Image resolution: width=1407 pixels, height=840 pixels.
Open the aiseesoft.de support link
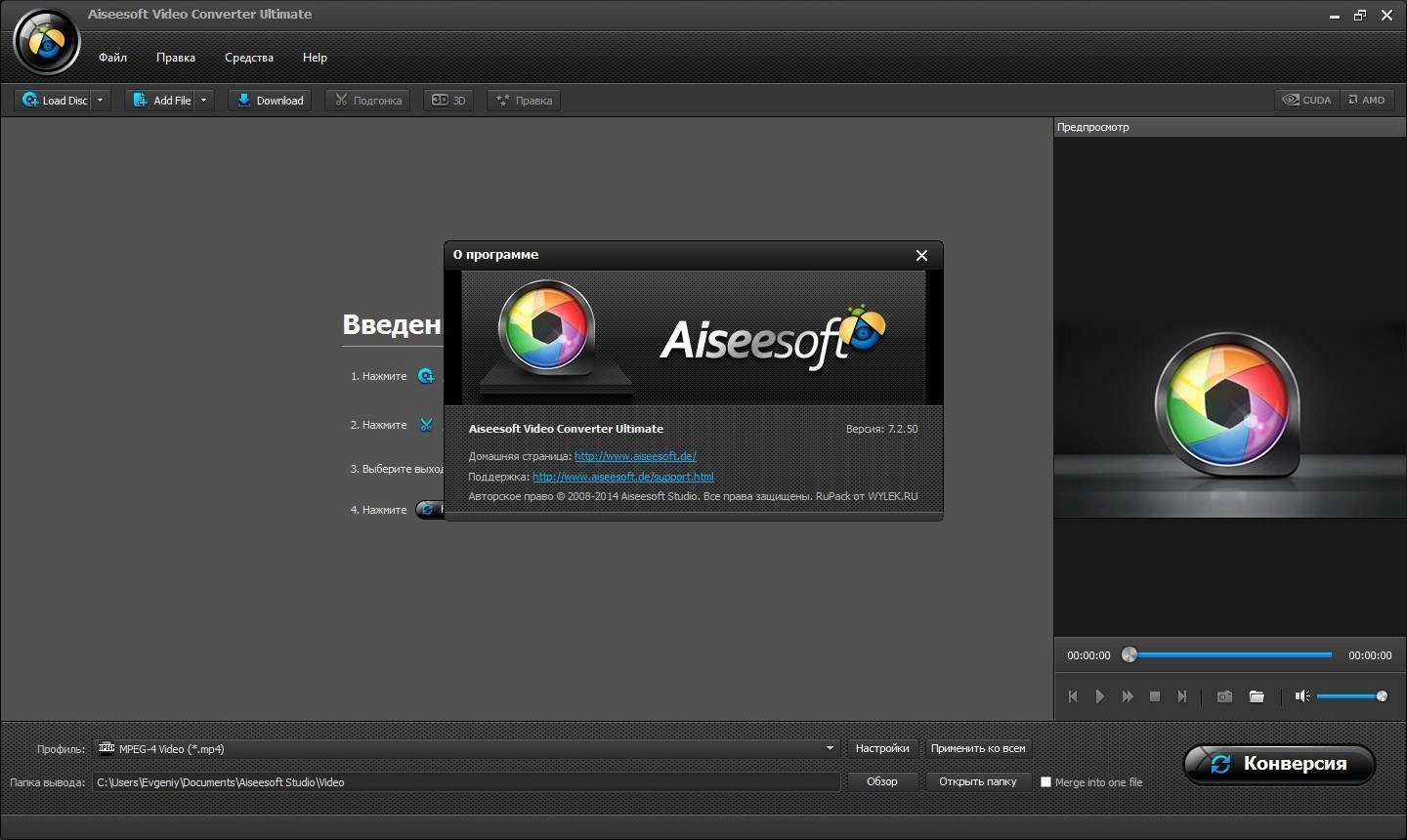coord(623,477)
